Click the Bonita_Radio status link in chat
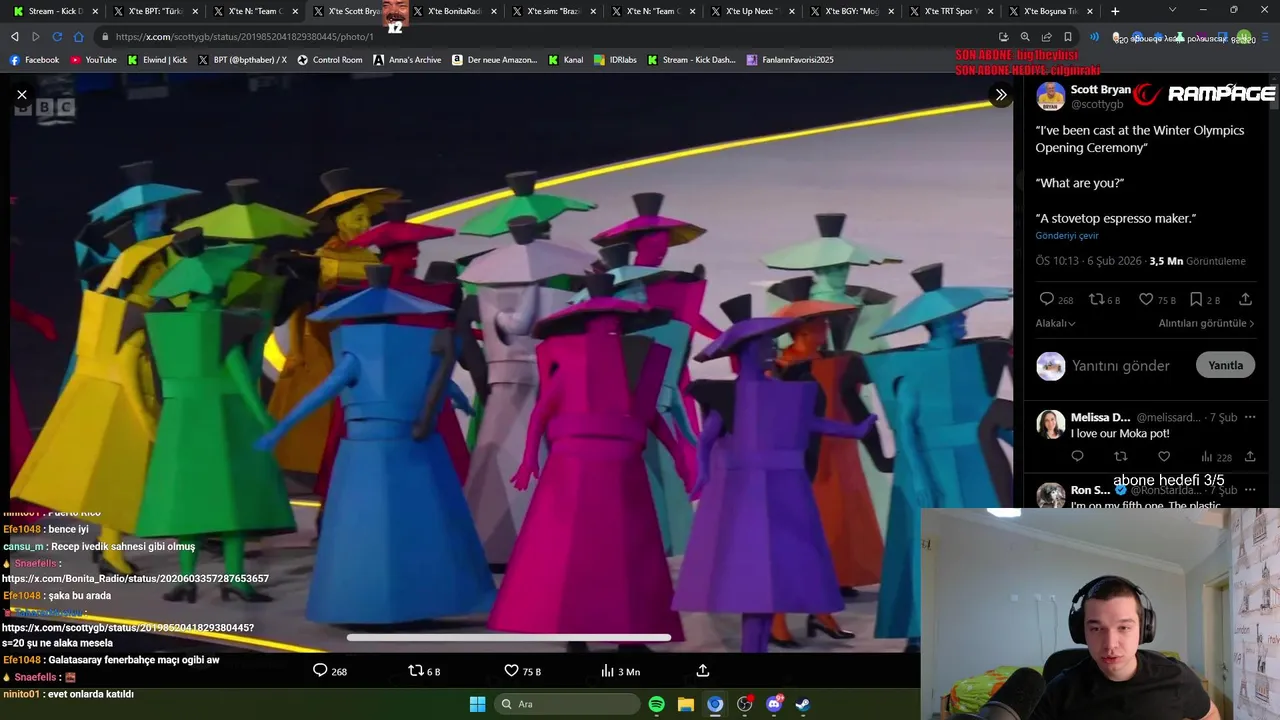 pyautogui.click(x=135, y=579)
